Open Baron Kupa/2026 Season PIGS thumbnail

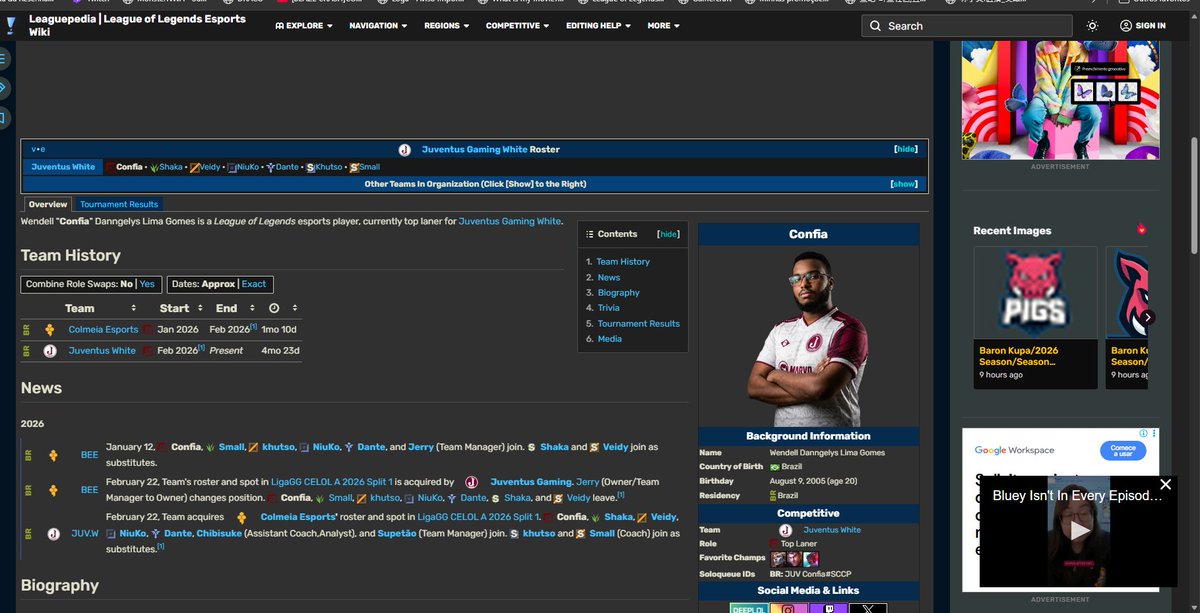pos(1035,292)
